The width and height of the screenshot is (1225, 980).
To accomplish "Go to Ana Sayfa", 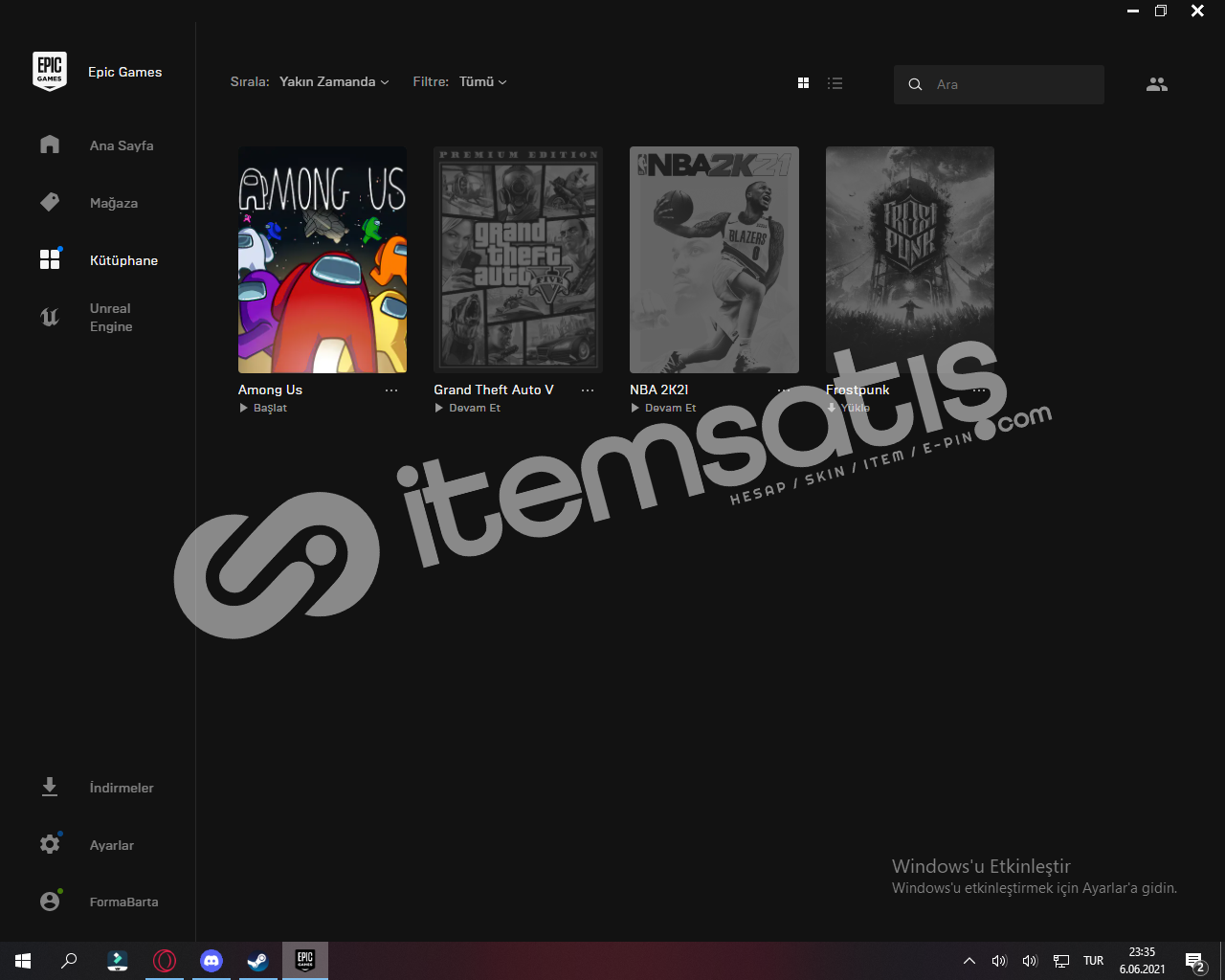I will pos(122,145).
